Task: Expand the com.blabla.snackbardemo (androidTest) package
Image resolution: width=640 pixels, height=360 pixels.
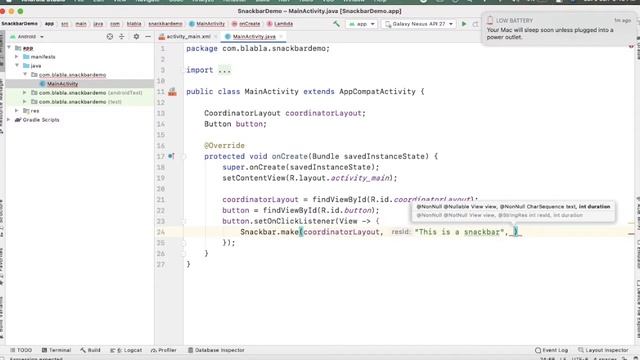Action: [x=25, y=93]
